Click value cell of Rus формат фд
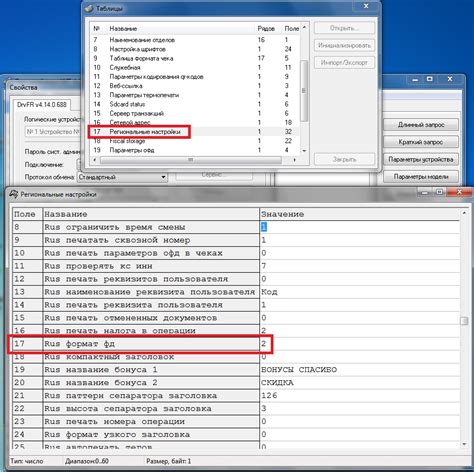Viewport: 474px width, 472px height. tap(359, 344)
